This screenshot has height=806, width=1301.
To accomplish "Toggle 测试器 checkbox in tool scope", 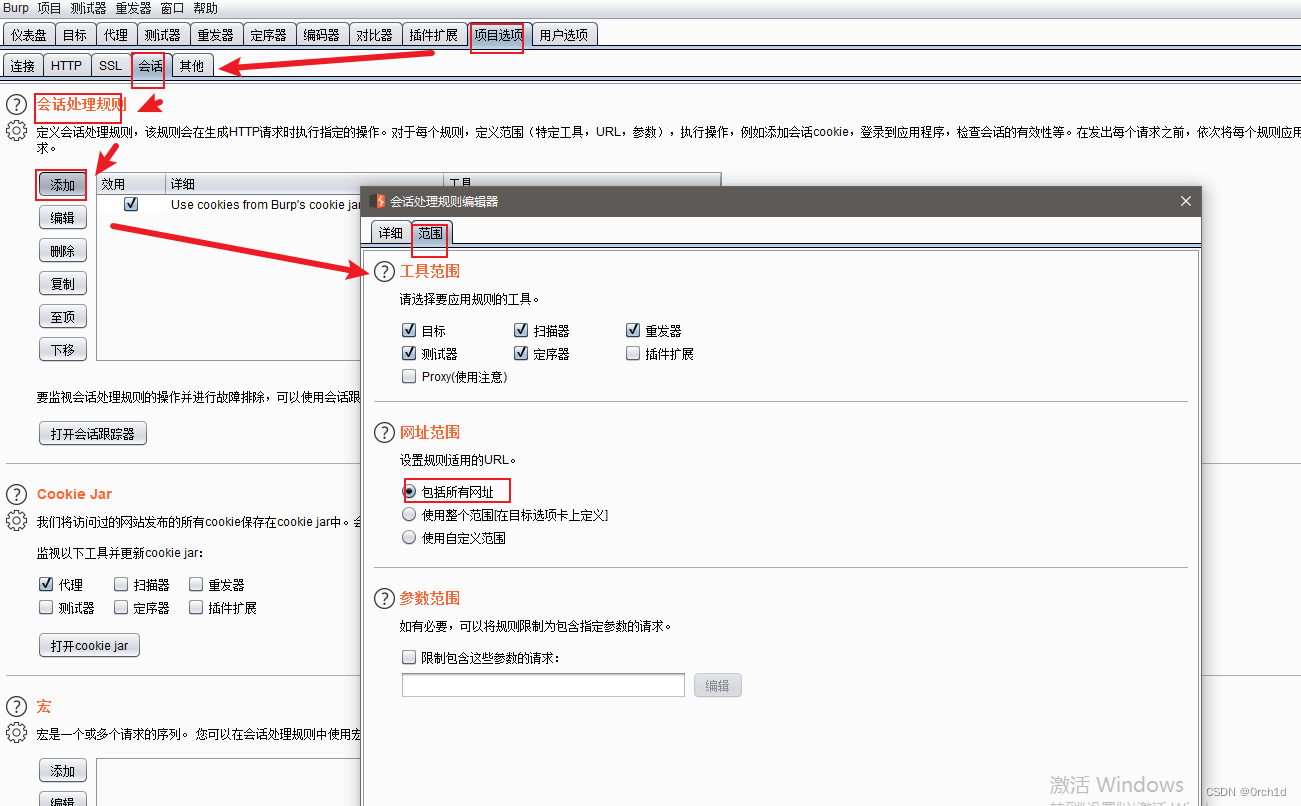I will coord(408,353).
